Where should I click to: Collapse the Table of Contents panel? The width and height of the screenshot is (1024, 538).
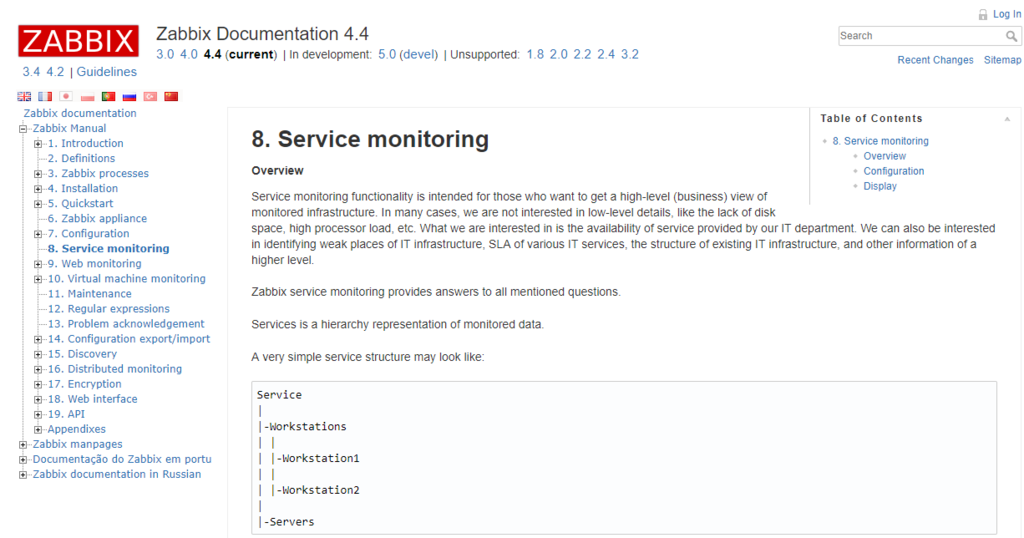click(x=1007, y=119)
